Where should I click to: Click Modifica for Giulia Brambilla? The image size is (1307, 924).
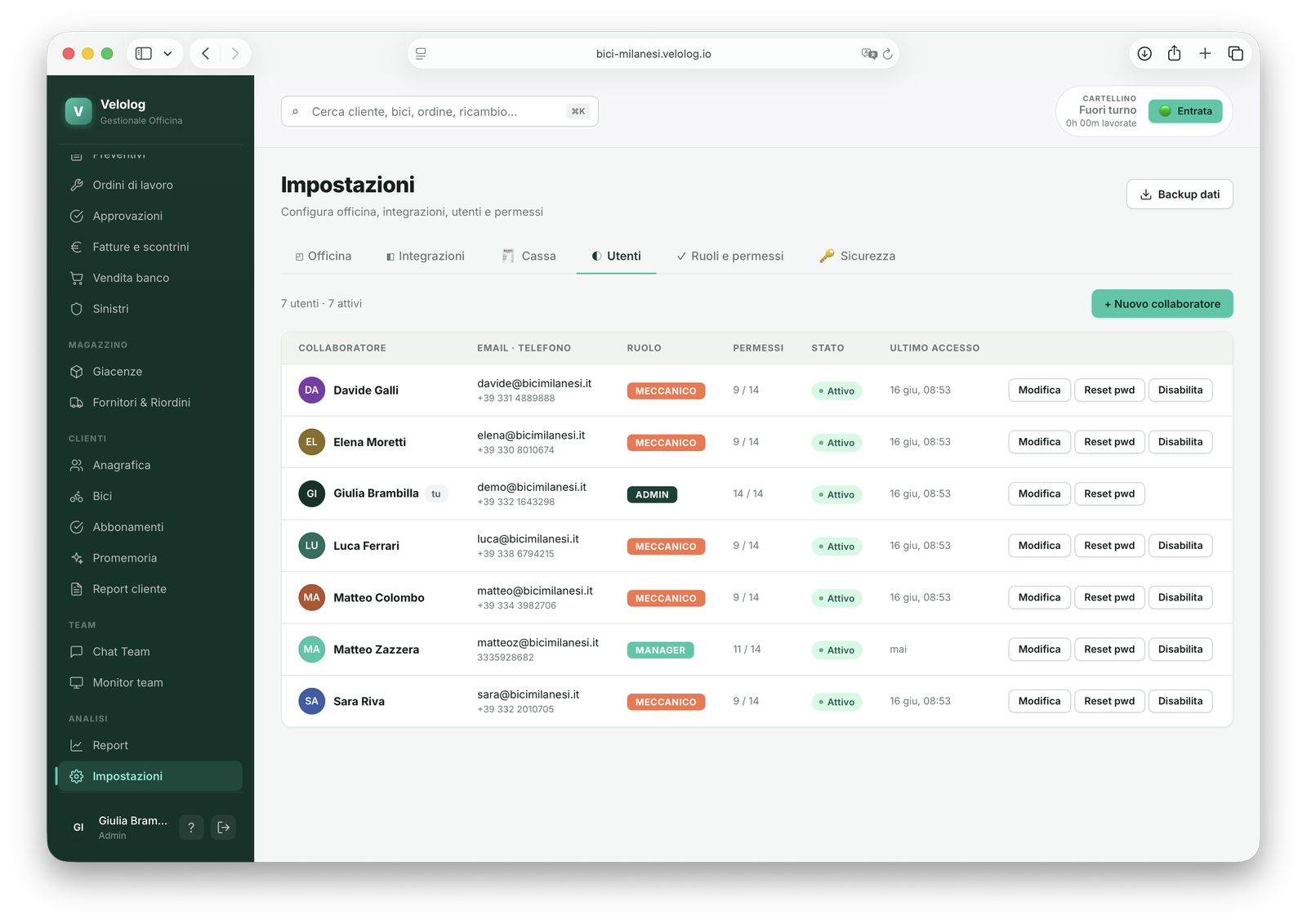pos(1039,493)
